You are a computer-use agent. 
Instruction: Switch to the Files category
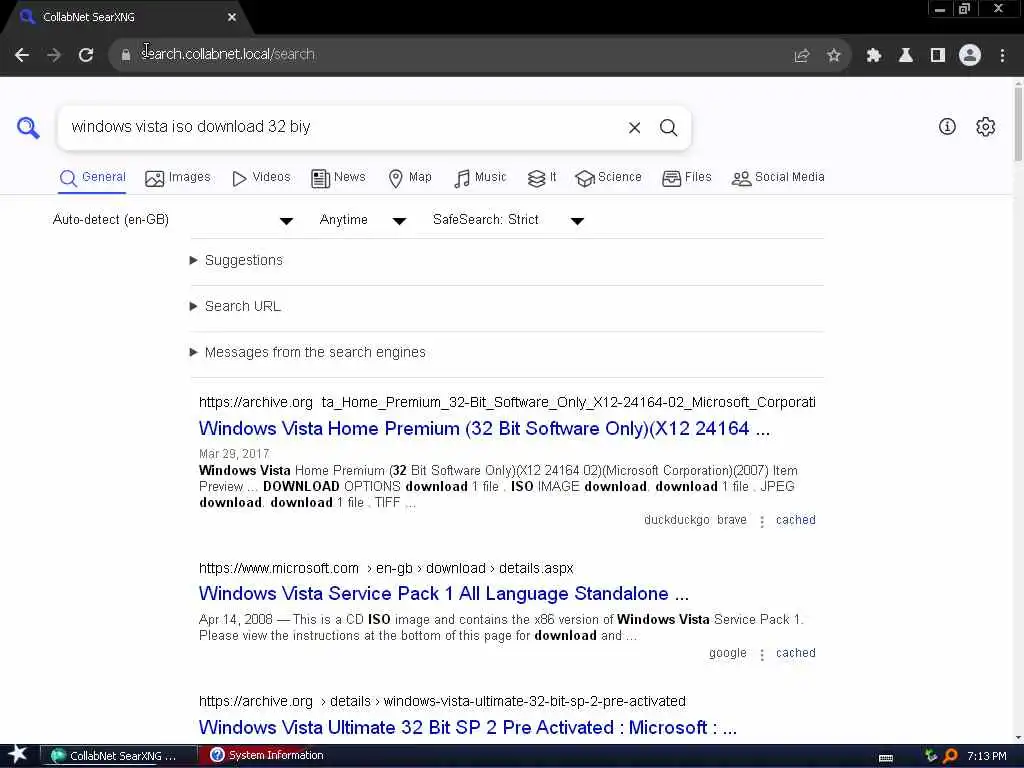pos(686,178)
